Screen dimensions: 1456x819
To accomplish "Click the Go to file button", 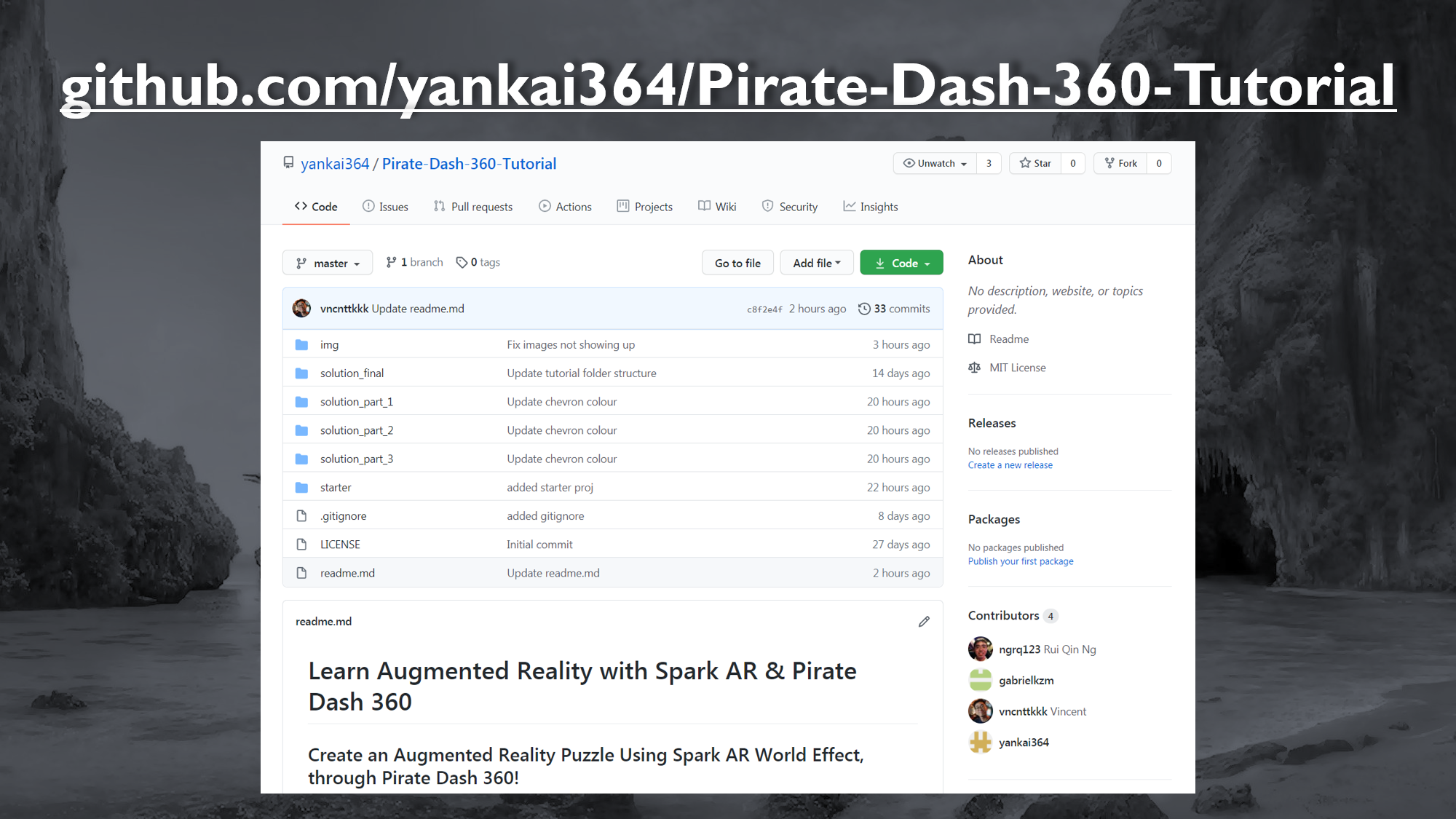I will 737,263.
